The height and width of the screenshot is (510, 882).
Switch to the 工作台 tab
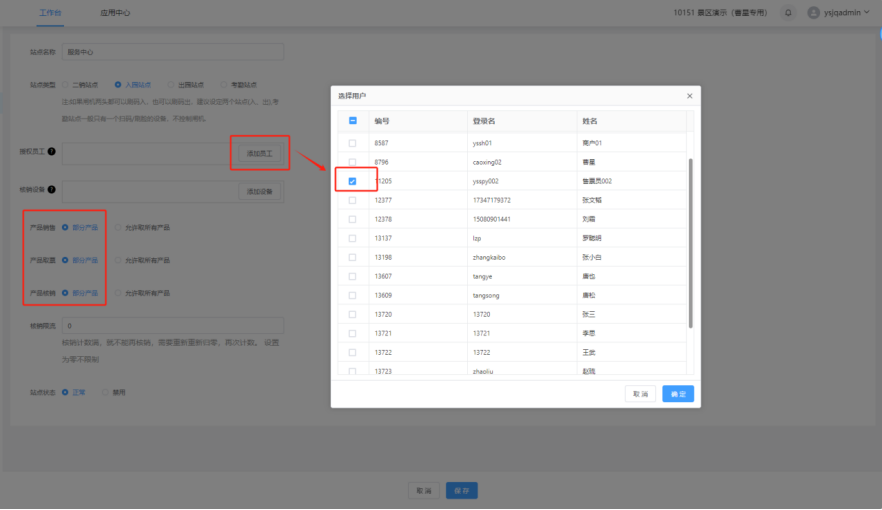(50, 13)
